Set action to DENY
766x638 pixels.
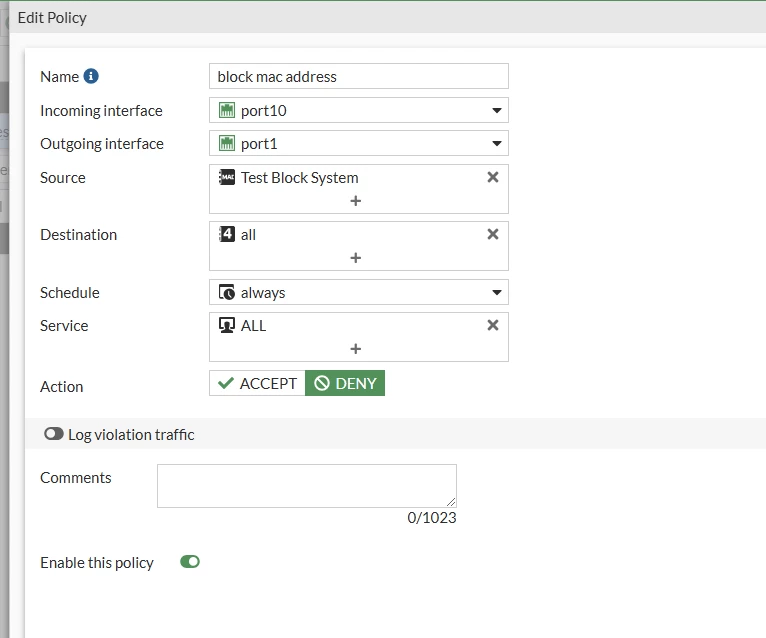tap(345, 383)
